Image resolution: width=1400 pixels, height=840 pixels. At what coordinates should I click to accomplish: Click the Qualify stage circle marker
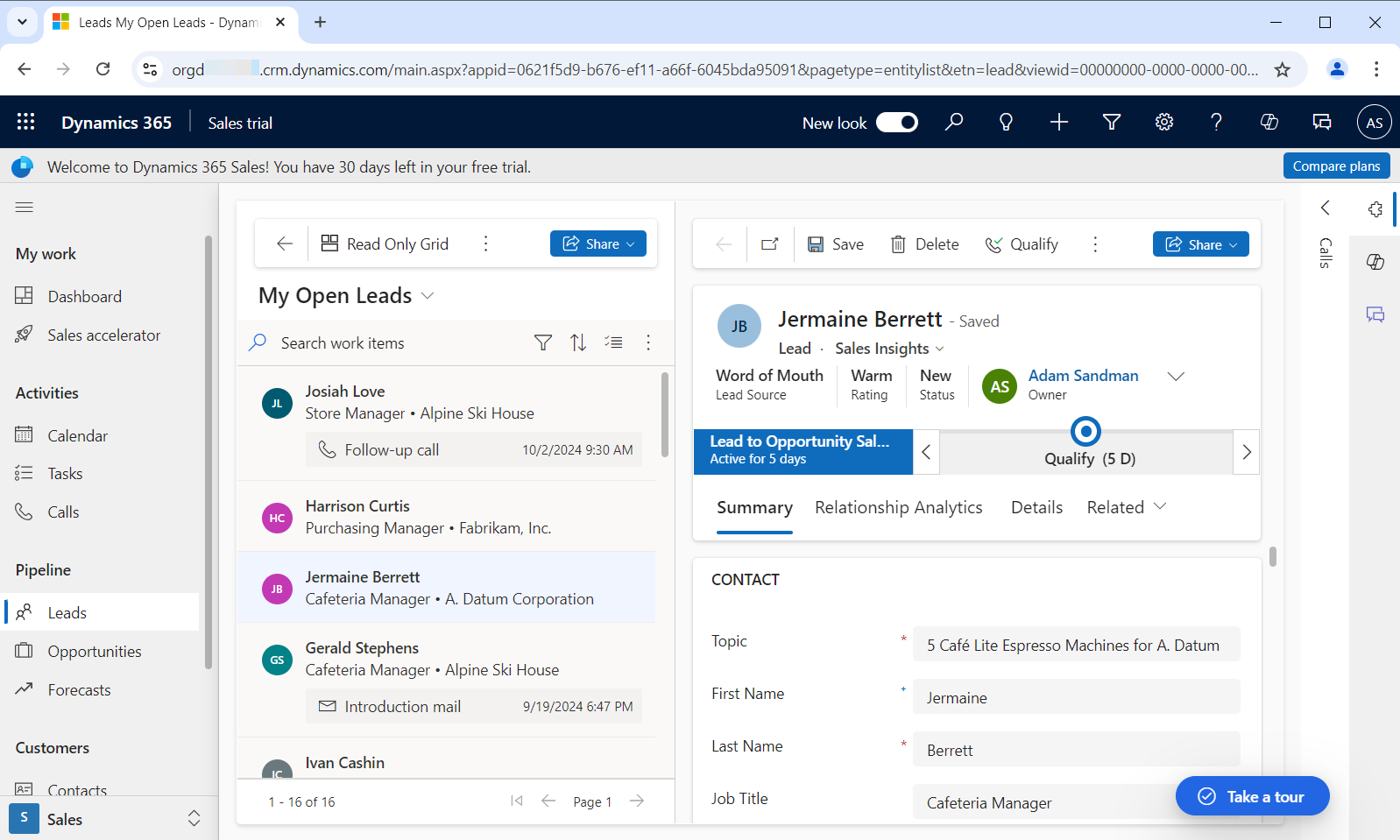pyautogui.click(x=1085, y=431)
